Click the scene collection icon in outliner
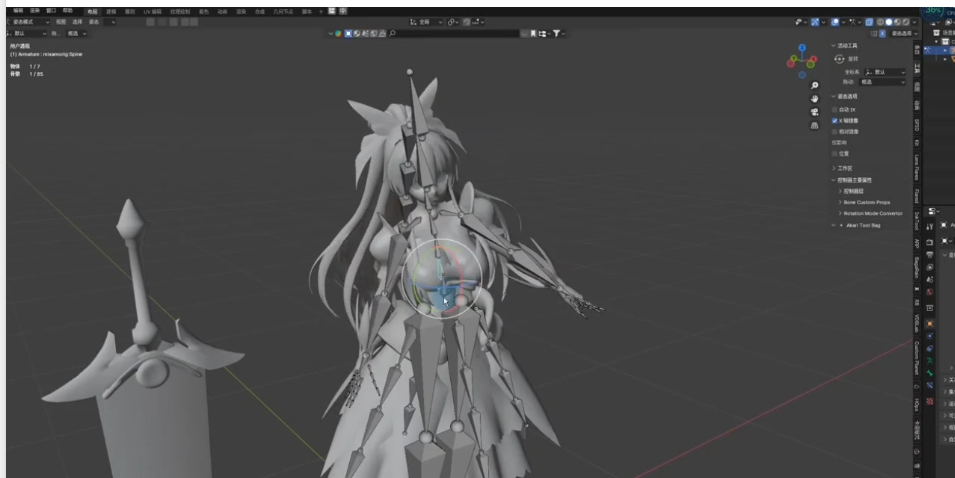Viewport: 955px width, 478px height. [x=937, y=32]
